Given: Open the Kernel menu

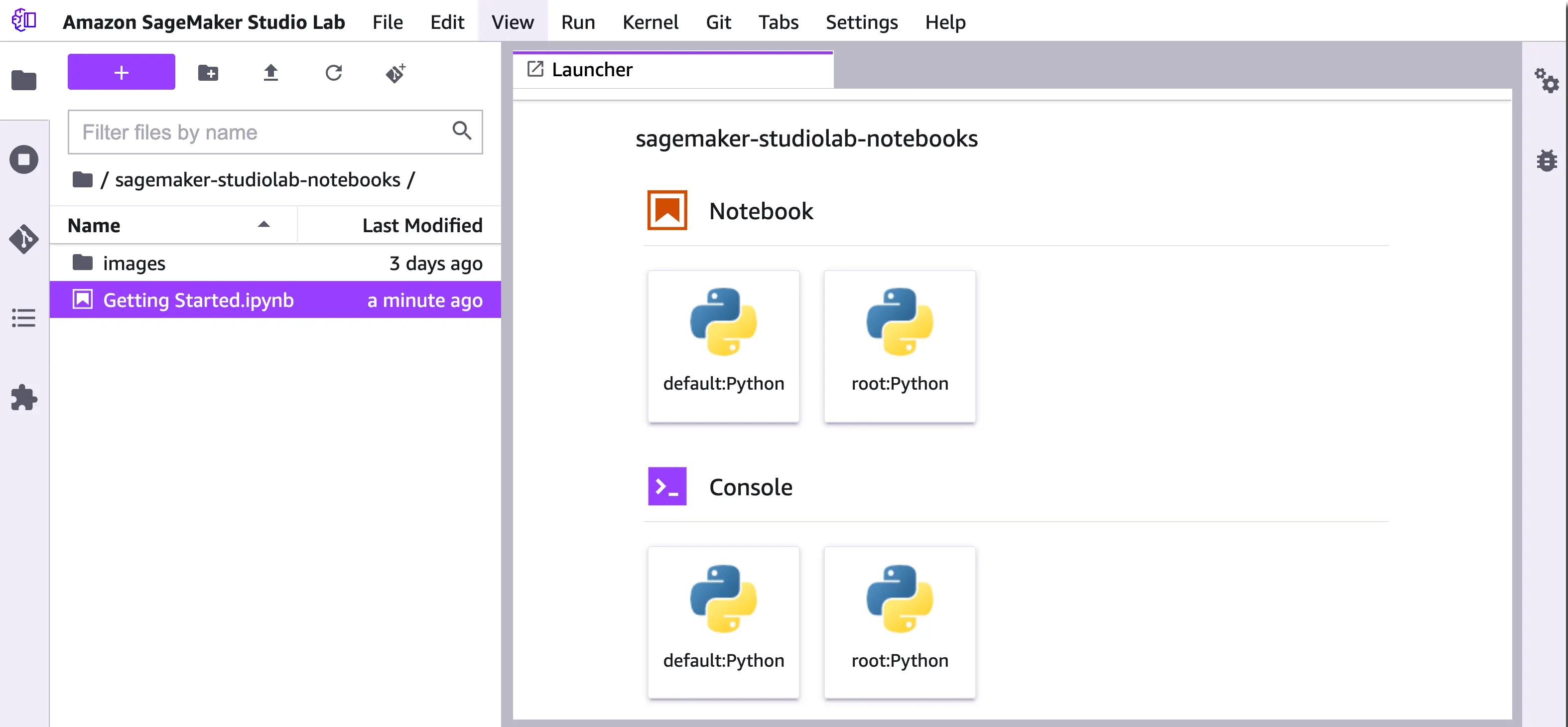Looking at the screenshot, I should coord(650,22).
